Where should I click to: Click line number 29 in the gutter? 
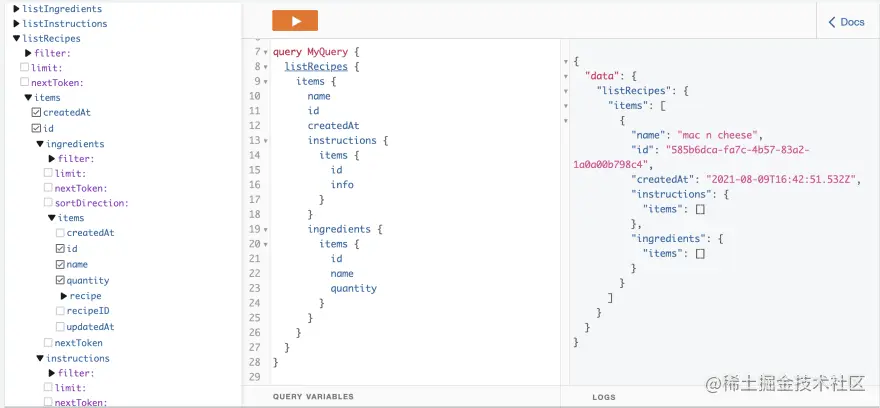pos(255,377)
